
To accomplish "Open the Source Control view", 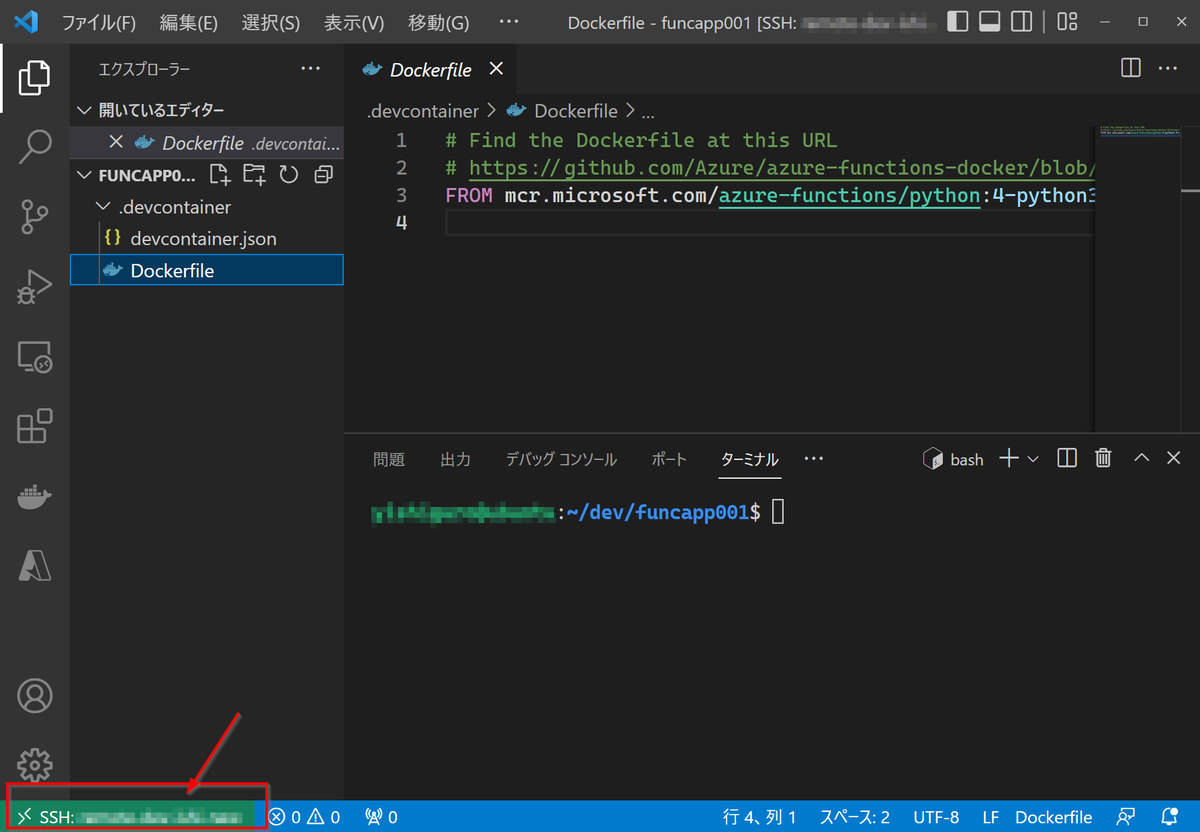I will point(34,216).
